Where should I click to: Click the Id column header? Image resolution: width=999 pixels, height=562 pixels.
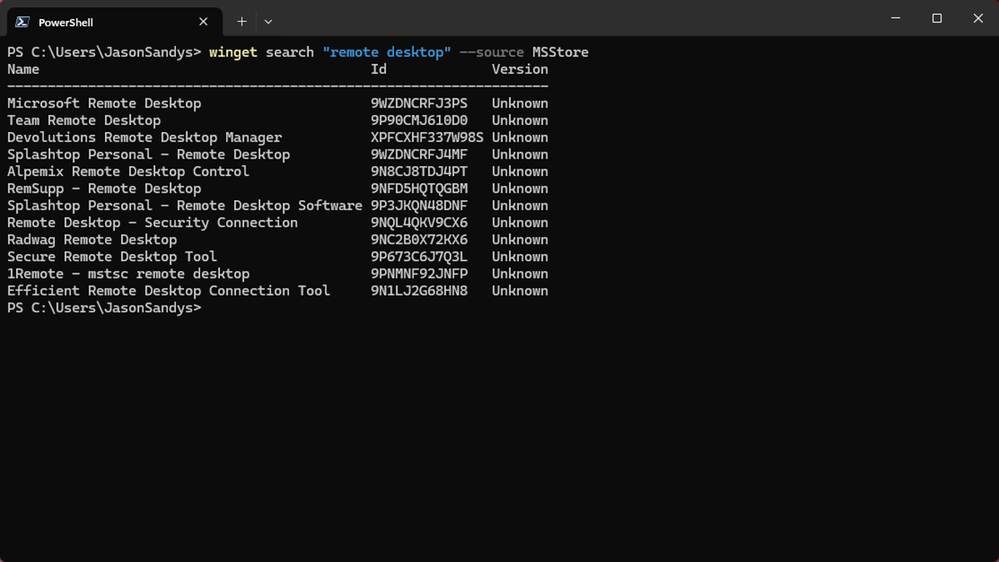[378, 69]
